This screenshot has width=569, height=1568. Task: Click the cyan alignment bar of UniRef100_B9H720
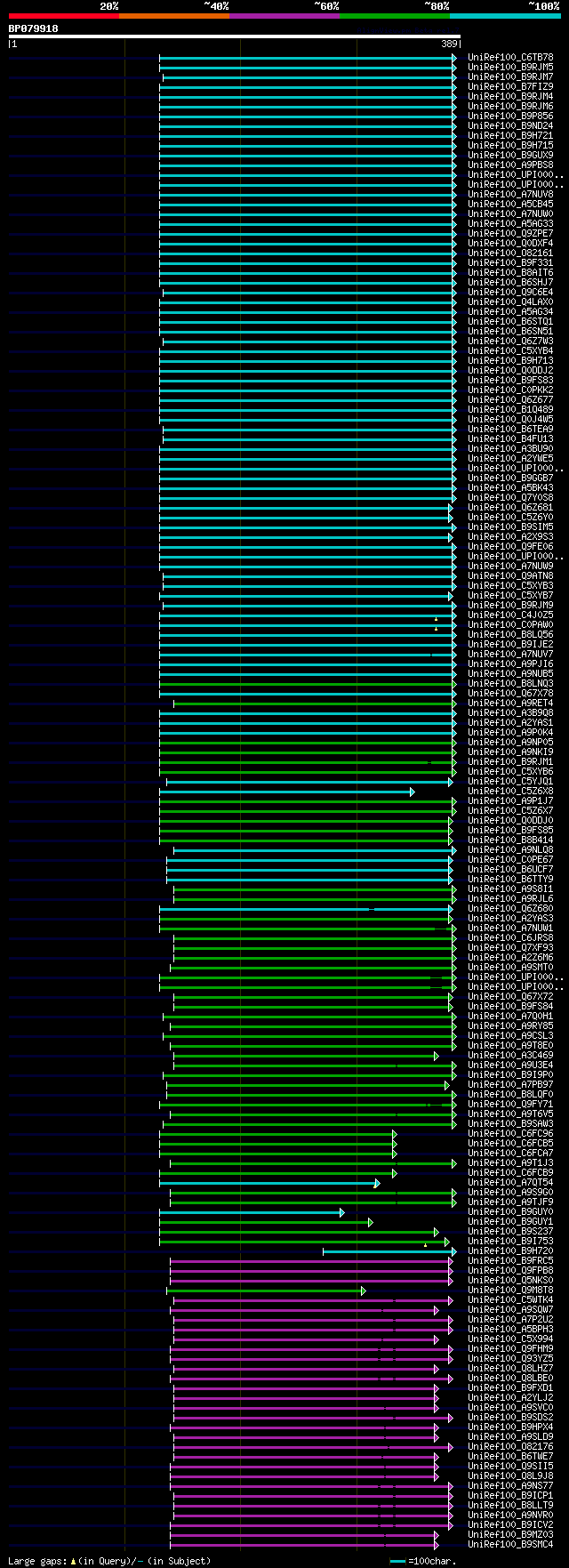point(389,1250)
